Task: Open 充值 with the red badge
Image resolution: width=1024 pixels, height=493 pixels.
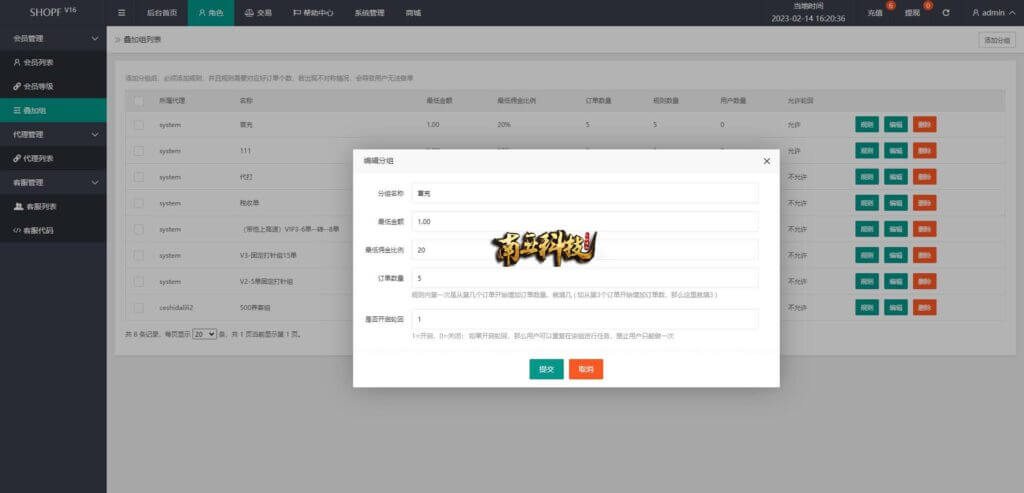Action: coord(875,13)
